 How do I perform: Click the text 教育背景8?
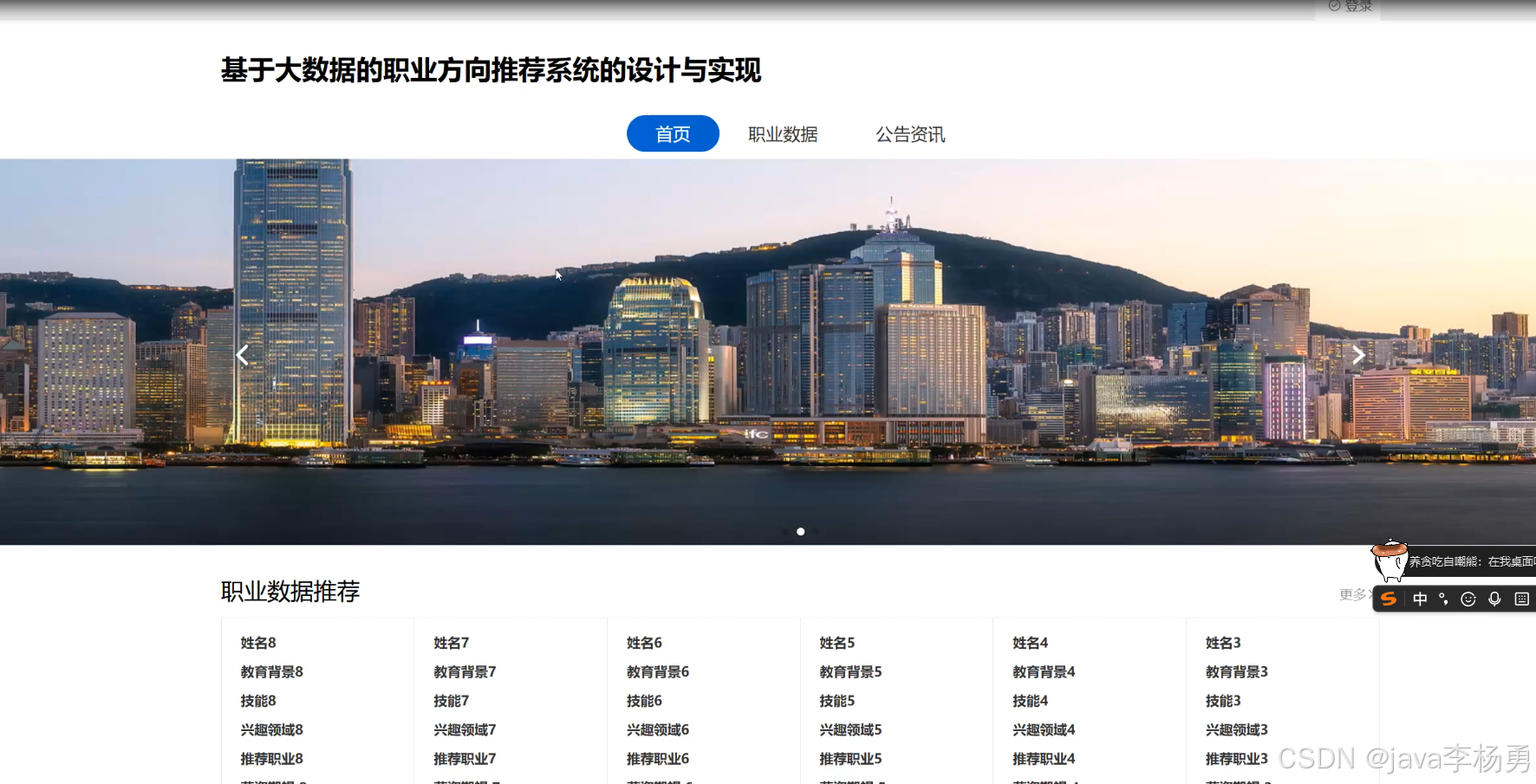pos(272,671)
